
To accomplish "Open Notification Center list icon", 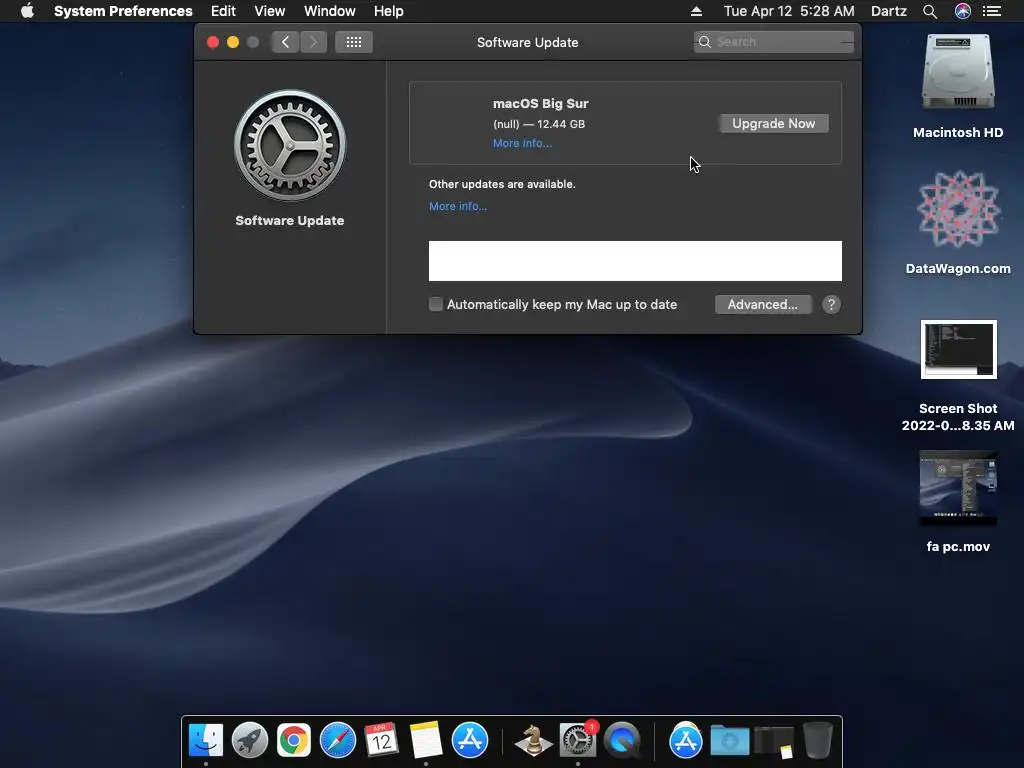I will [992, 11].
